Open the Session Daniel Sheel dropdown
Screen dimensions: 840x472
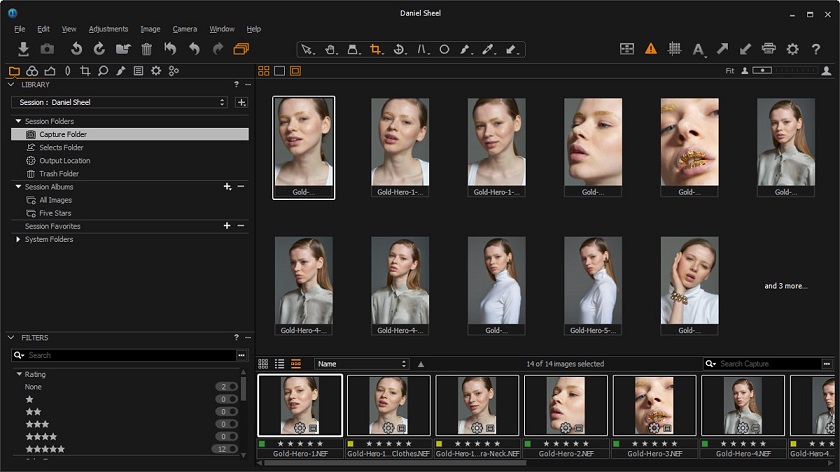pyautogui.click(x=120, y=102)
